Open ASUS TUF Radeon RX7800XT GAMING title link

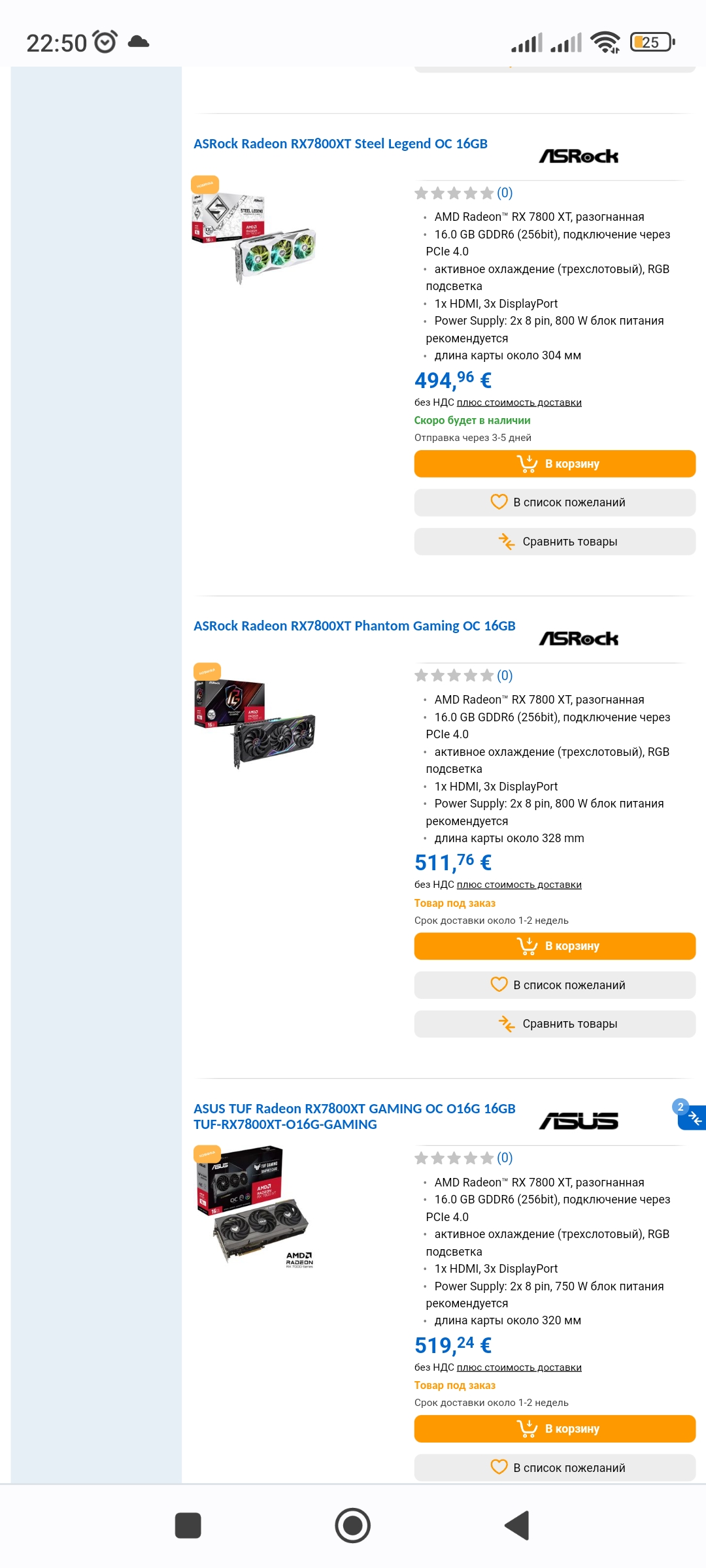tap(354, 1117)
